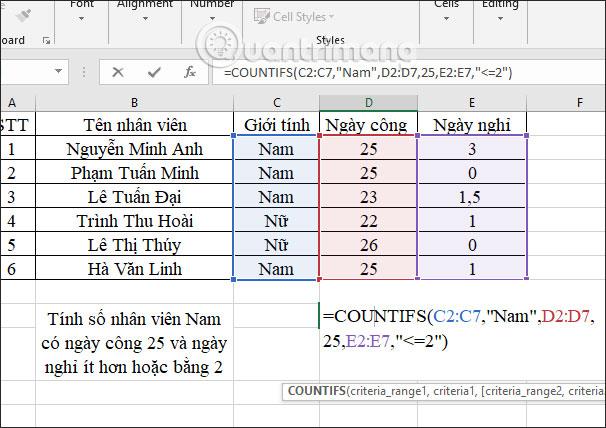
Task: Click the "Tên nhân viên" header cell
Action: (134, 124)
